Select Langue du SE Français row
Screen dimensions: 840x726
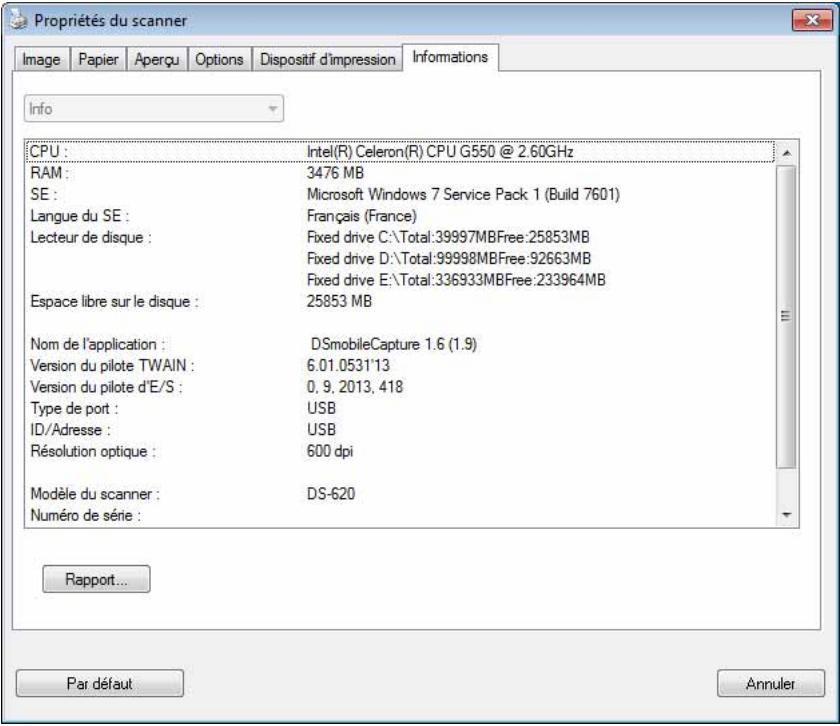(x=400, y=216)
